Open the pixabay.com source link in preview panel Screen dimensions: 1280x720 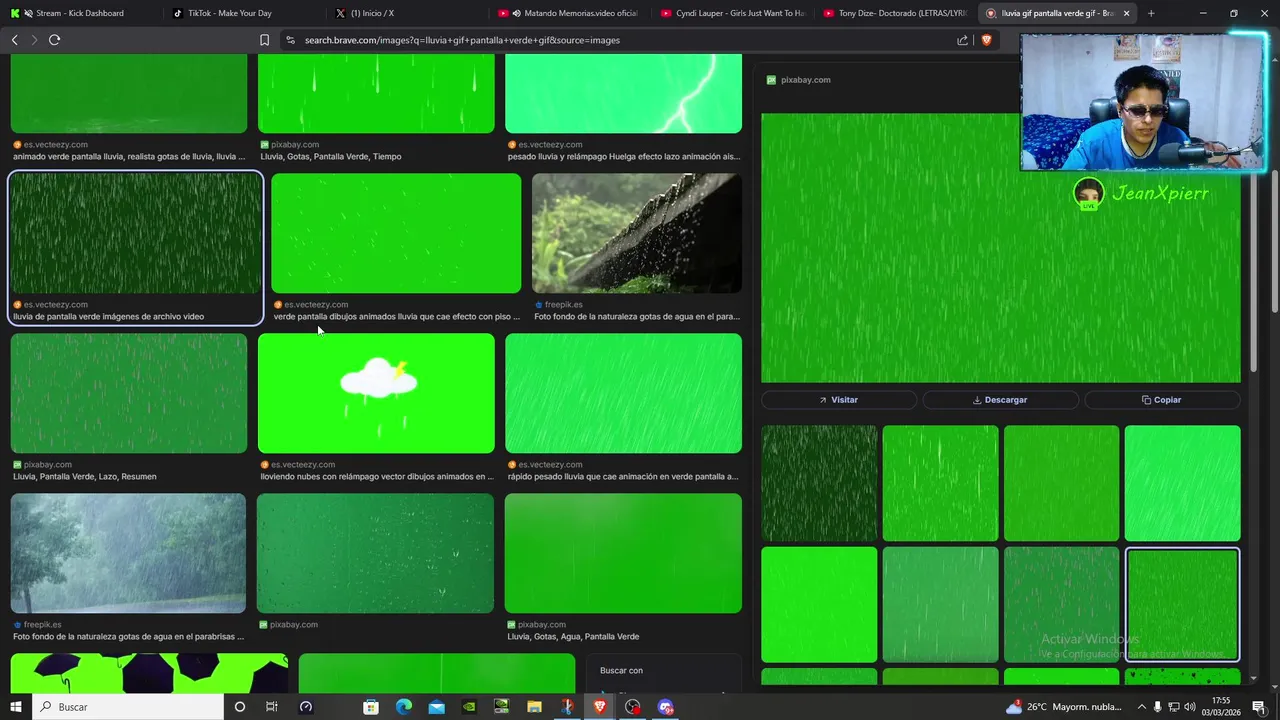(799, 80)
